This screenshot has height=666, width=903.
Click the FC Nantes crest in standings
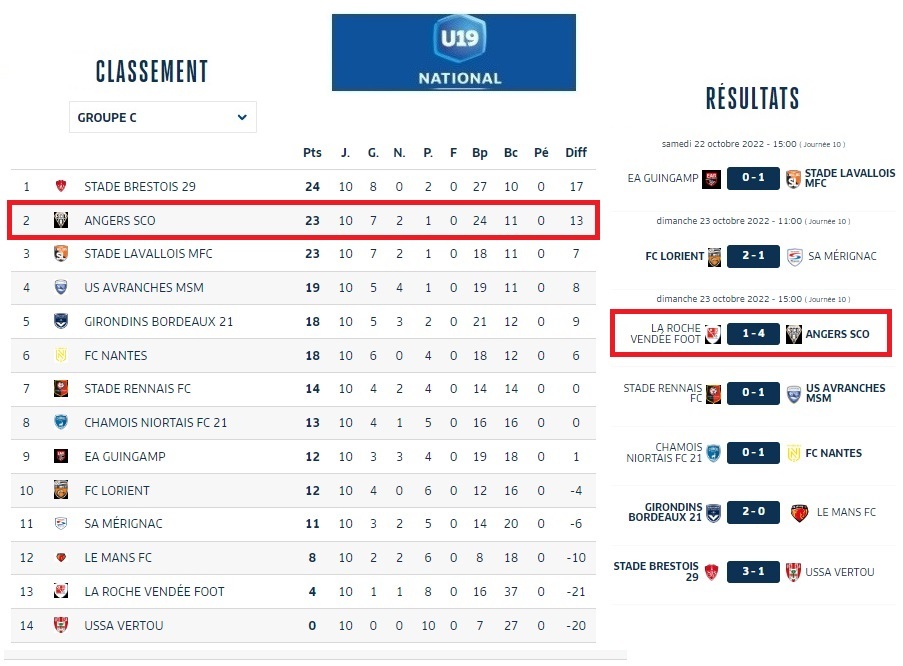click(61, 355)
